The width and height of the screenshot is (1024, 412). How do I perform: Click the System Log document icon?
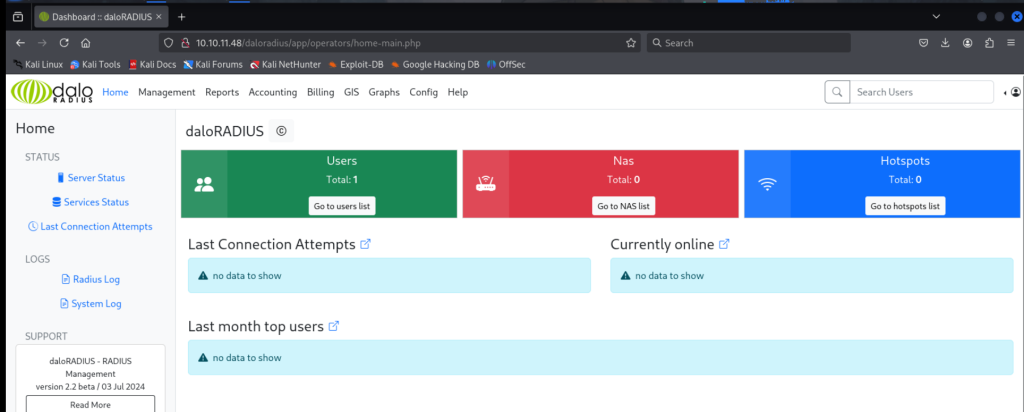point(64,304)
